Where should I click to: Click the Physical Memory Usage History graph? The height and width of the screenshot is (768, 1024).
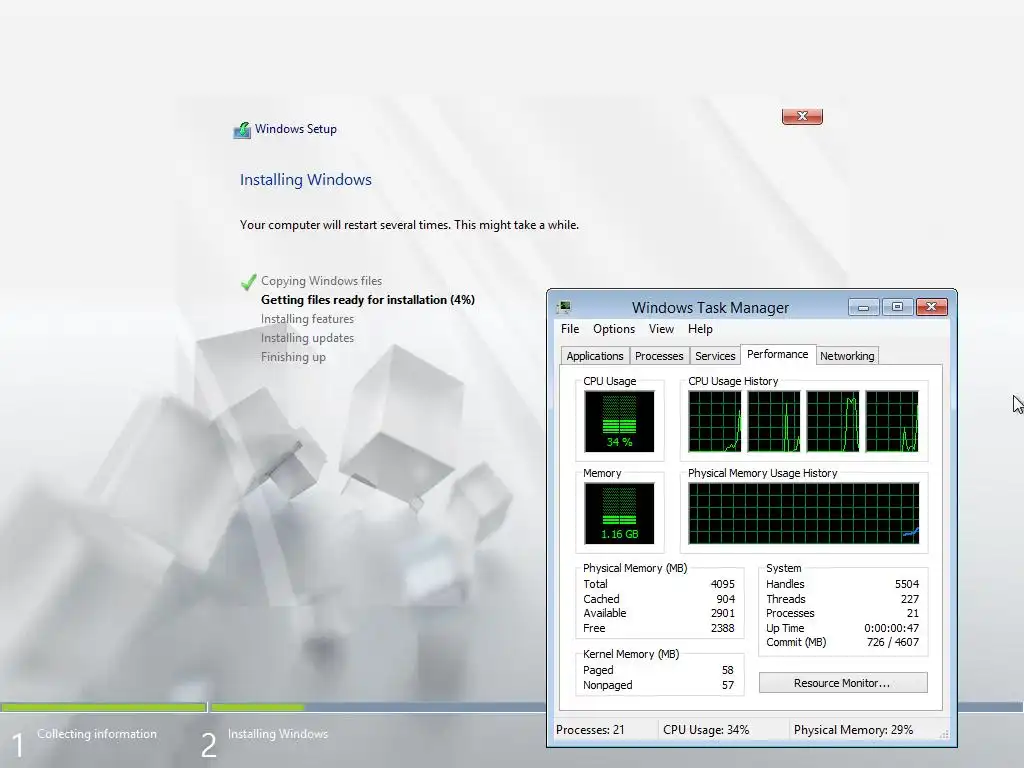804,513
